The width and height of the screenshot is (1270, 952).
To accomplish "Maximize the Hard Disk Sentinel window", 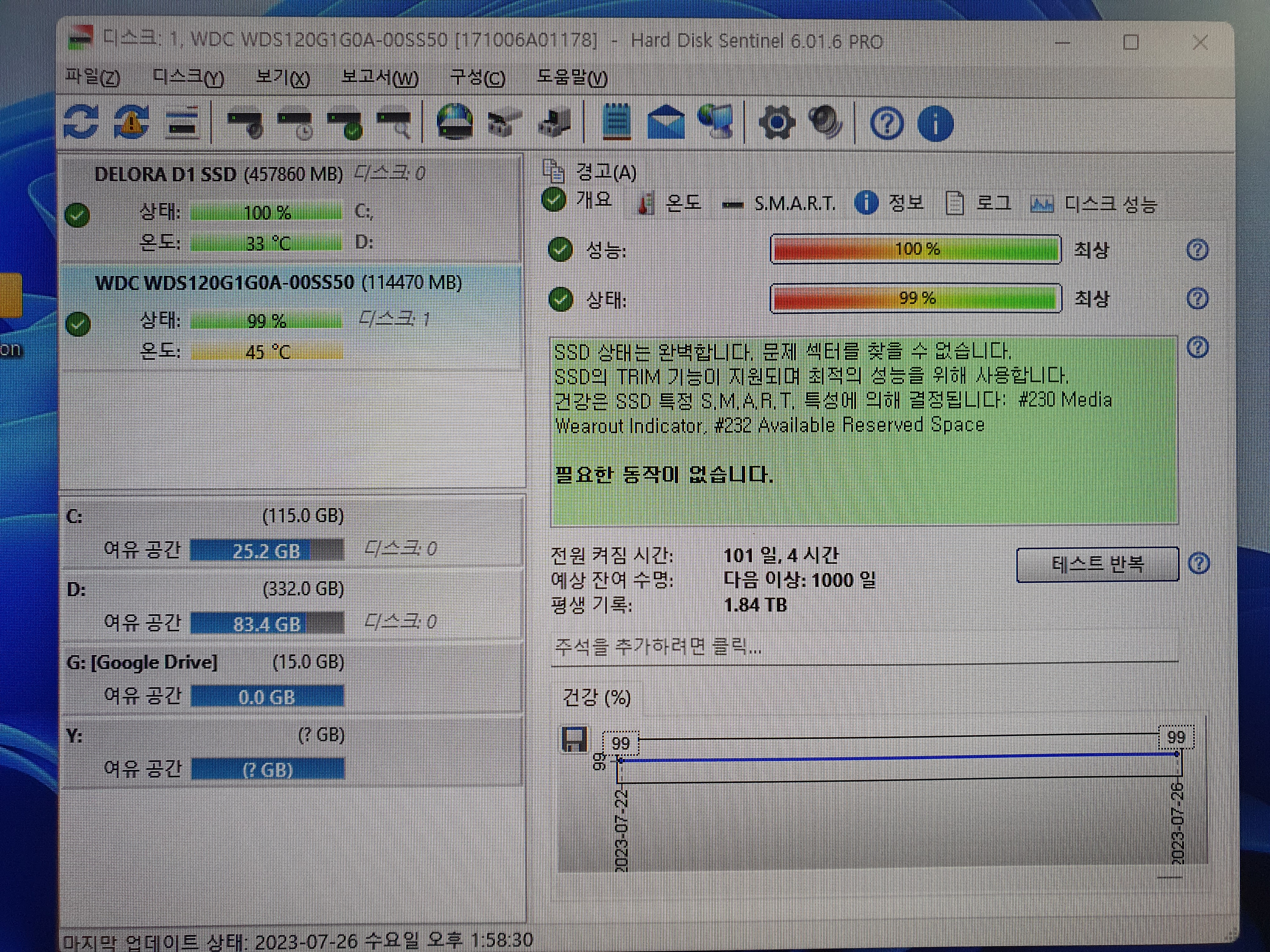I will coord(1131,42).
